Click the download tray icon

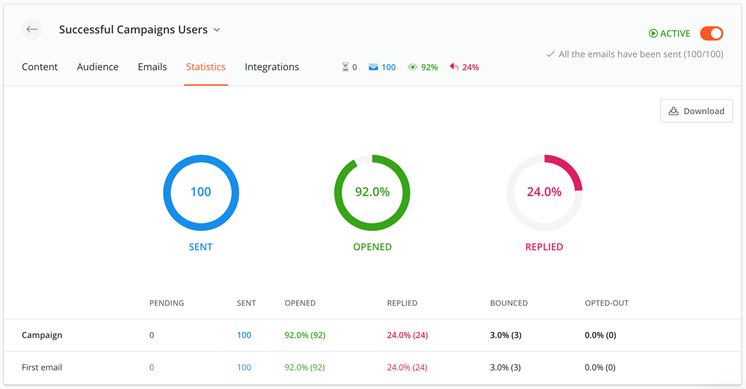click(673, 111)
